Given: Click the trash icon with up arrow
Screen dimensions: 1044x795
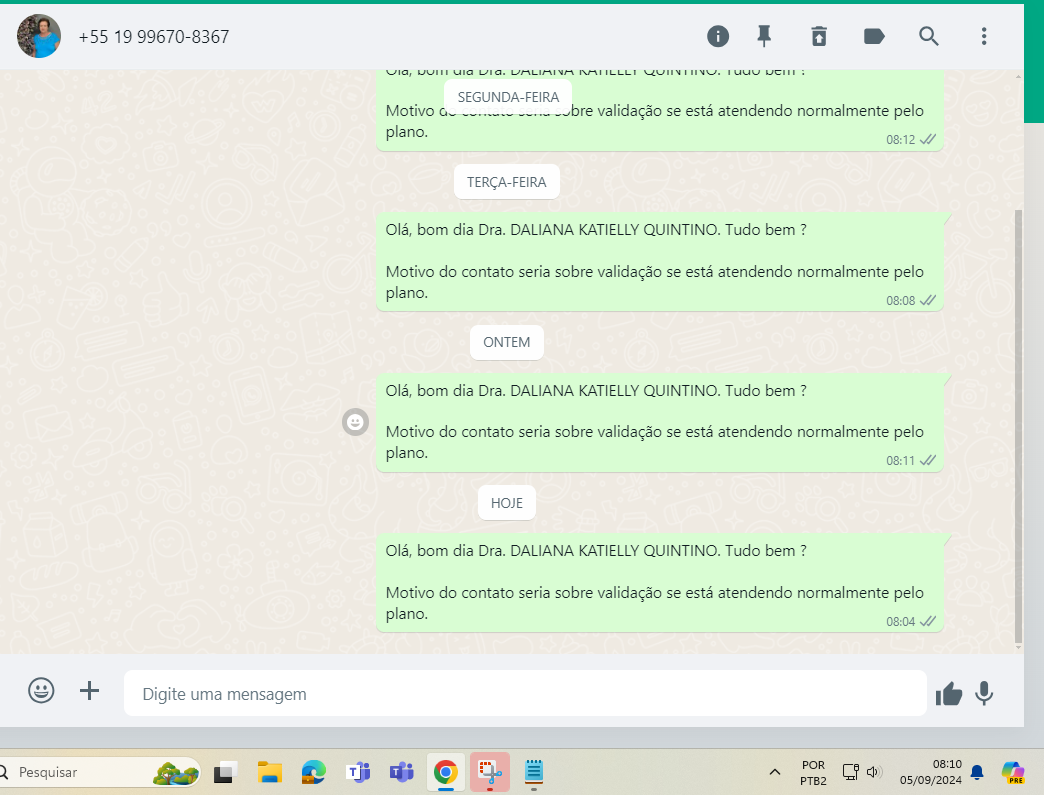Looking at the screenshot, I should click(819, 37).
